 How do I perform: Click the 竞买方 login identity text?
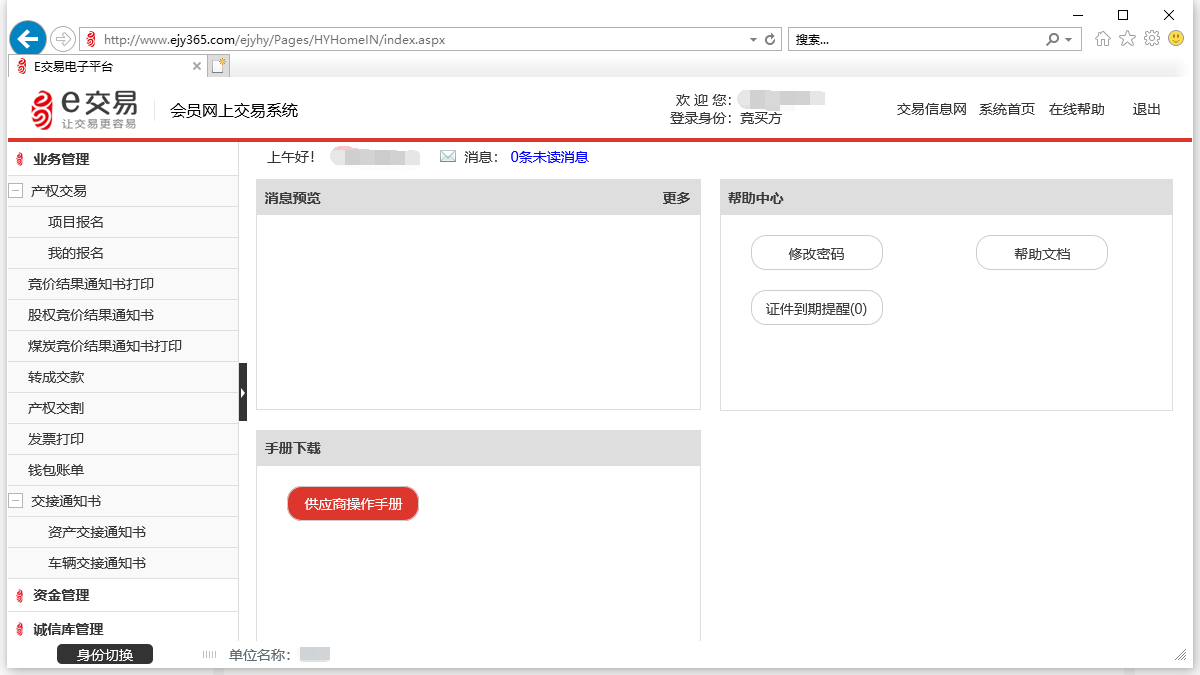point(761,118)
